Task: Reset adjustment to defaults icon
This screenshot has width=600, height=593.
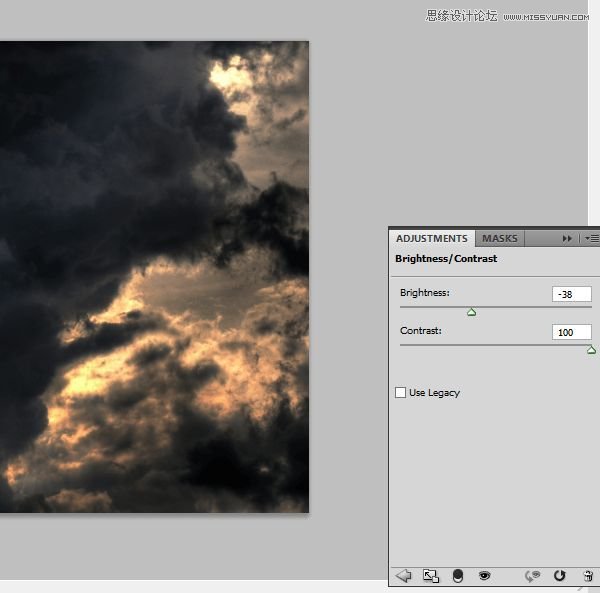Action: [x=560, y=575]
